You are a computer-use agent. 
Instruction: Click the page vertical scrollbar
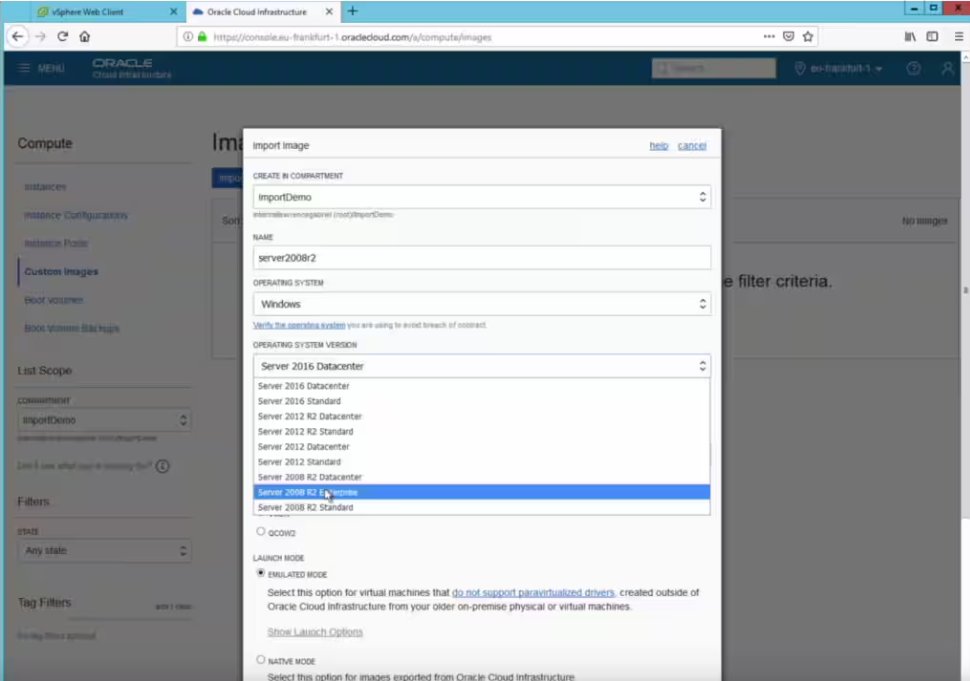(x=965, y=291)
